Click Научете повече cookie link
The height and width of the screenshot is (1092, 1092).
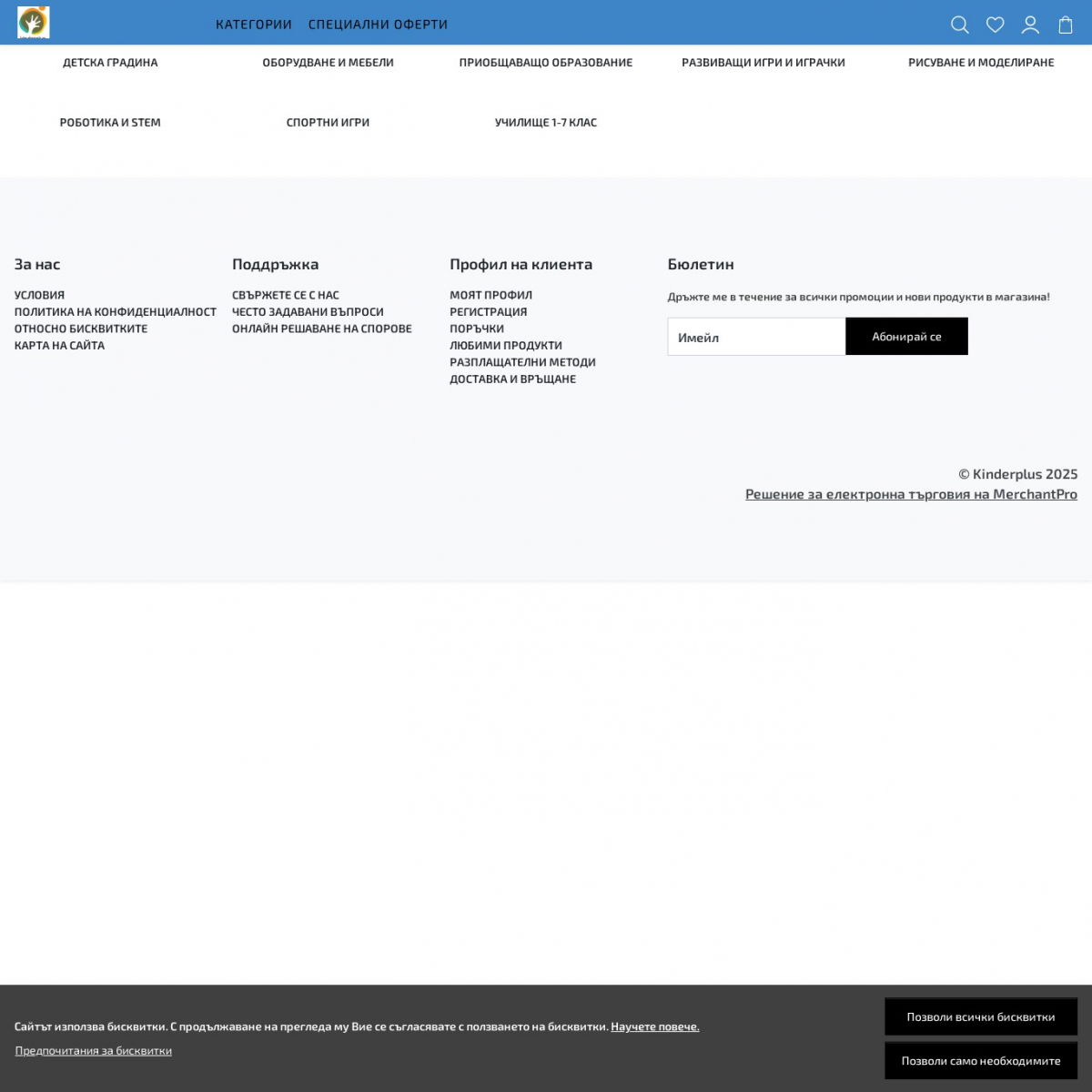[655, 1026]
